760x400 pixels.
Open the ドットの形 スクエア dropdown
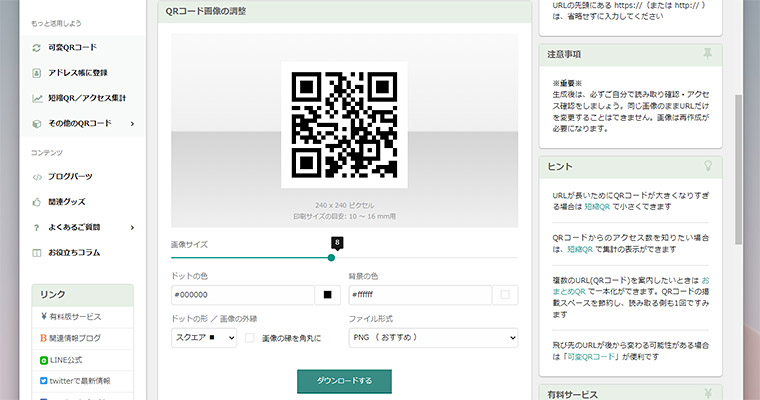[x=204, y=338]
